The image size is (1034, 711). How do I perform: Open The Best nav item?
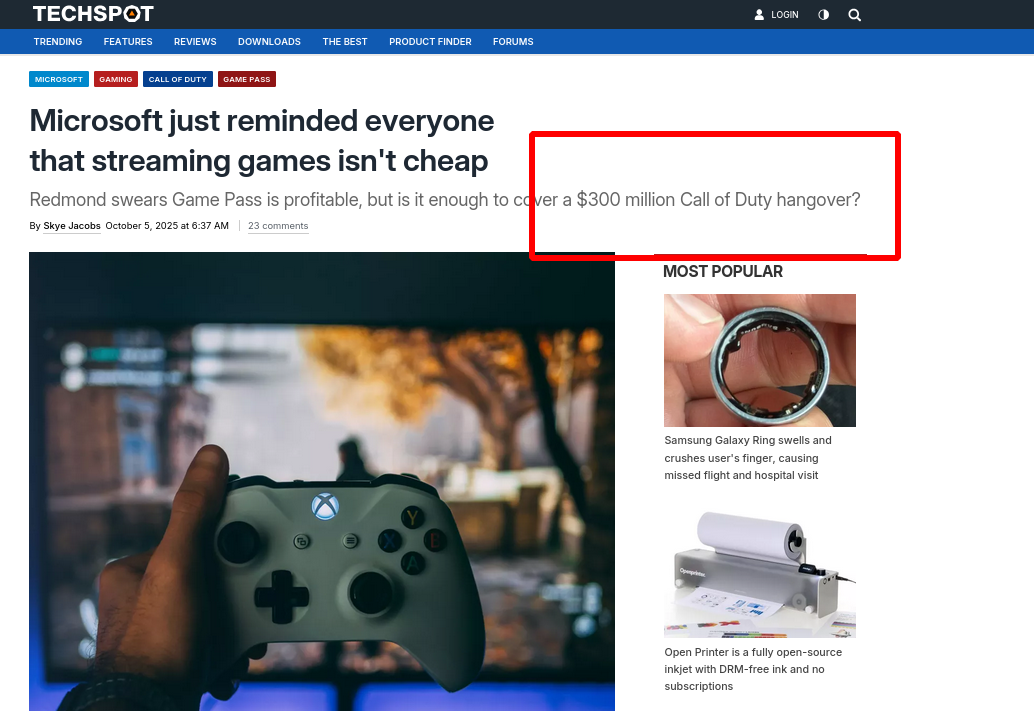tap(345, 42)
